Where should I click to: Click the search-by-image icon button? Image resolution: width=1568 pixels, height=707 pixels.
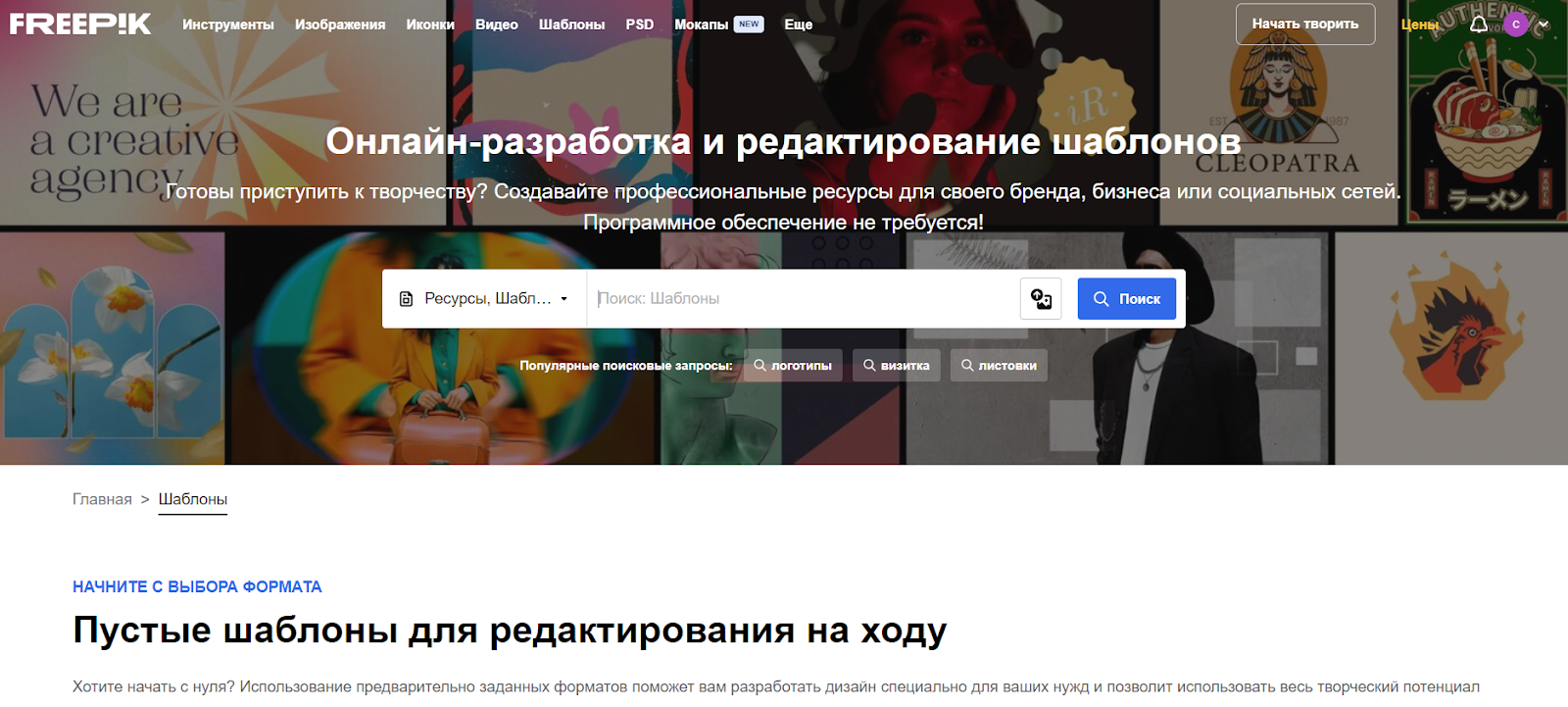point(1041,299)
